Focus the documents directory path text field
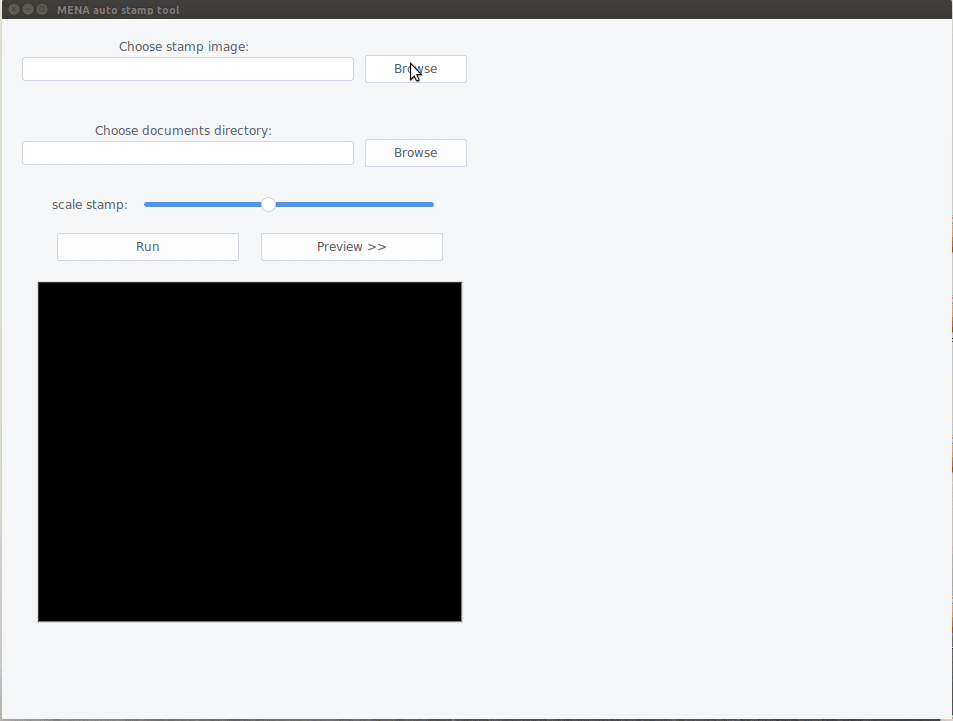This screenshot has width=953, height=721. pyautogui.click(x=188, y=153)
